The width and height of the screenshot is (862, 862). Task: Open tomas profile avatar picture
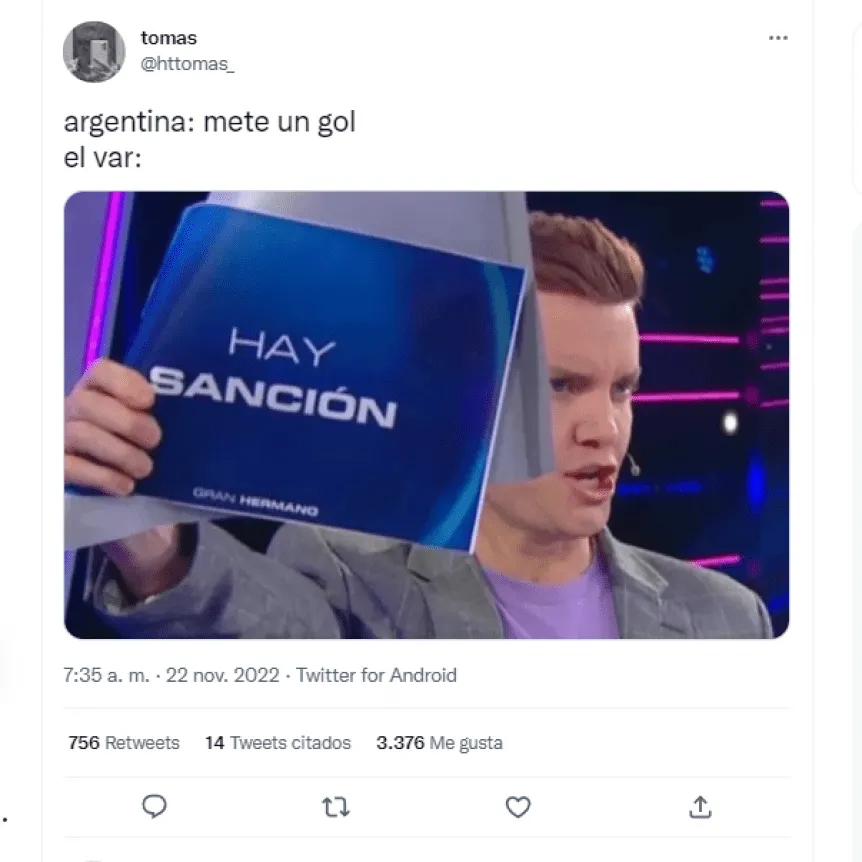tap(94, 52)
